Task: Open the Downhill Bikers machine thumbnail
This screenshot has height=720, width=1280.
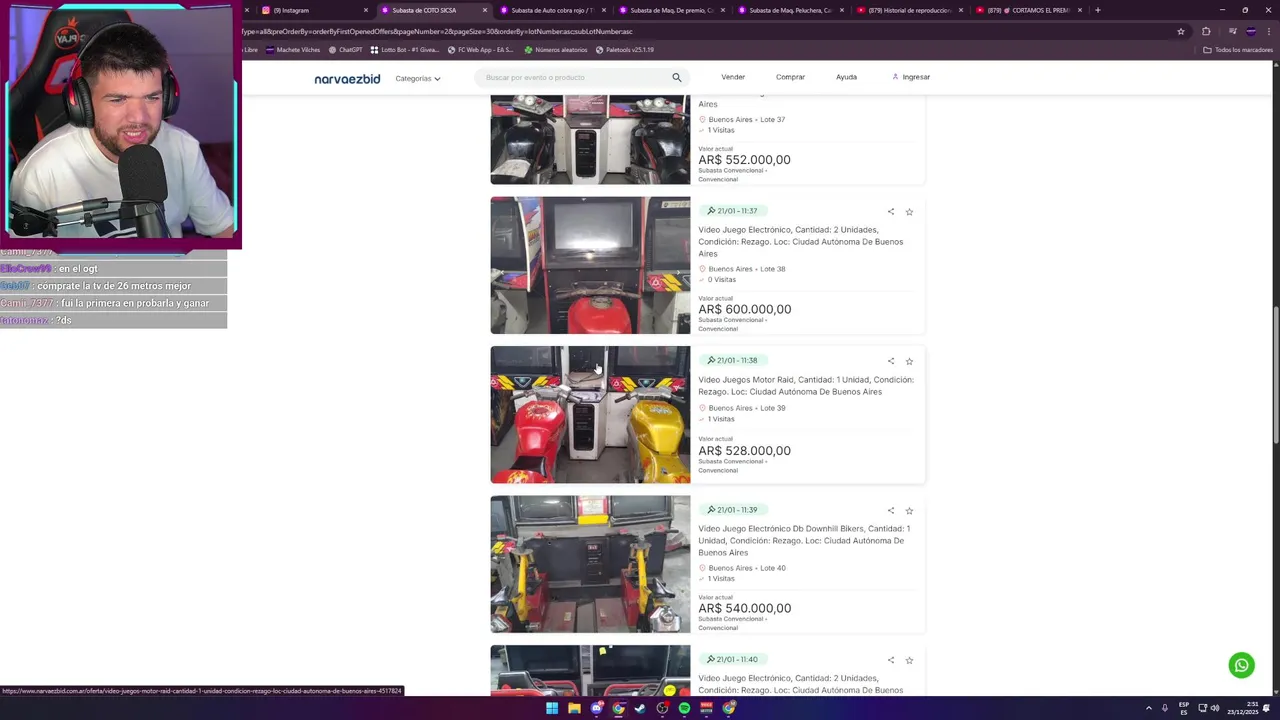Action: [x=590, y=564]
